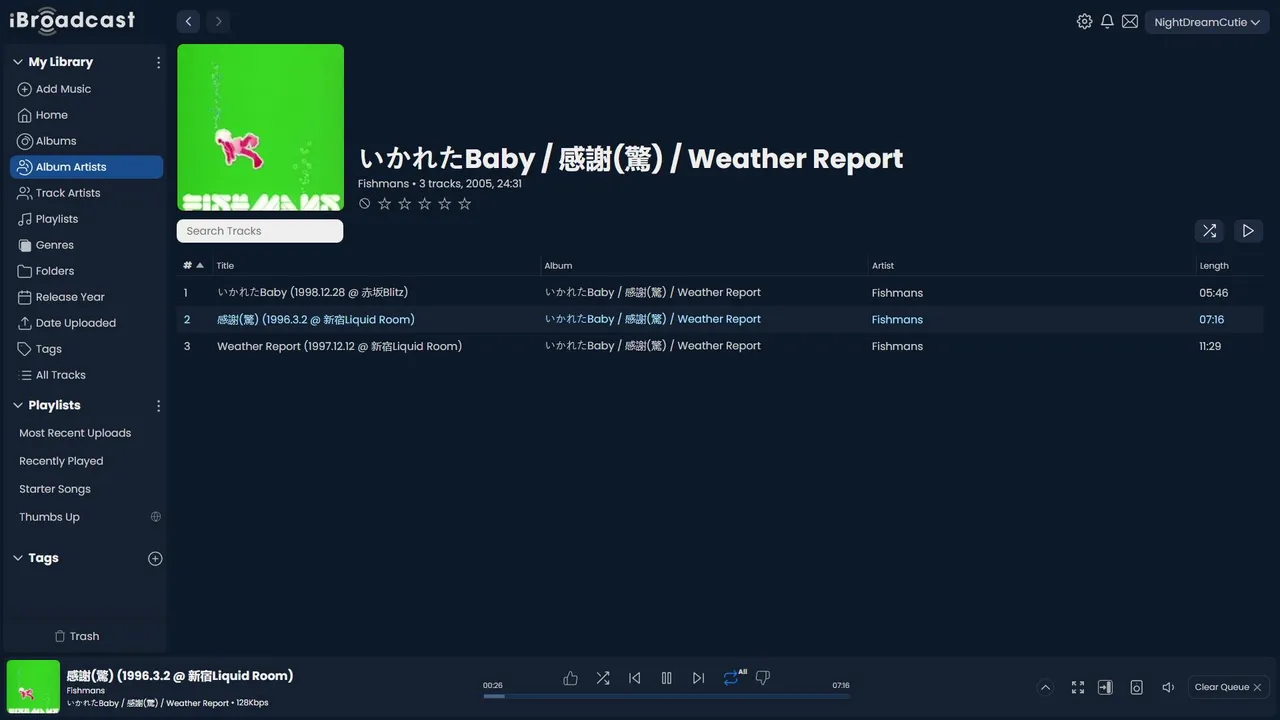This screenshot has width=1280, height=720.
Task: Open Release Year in the sidebar
Action: click(x=86, y=297)
